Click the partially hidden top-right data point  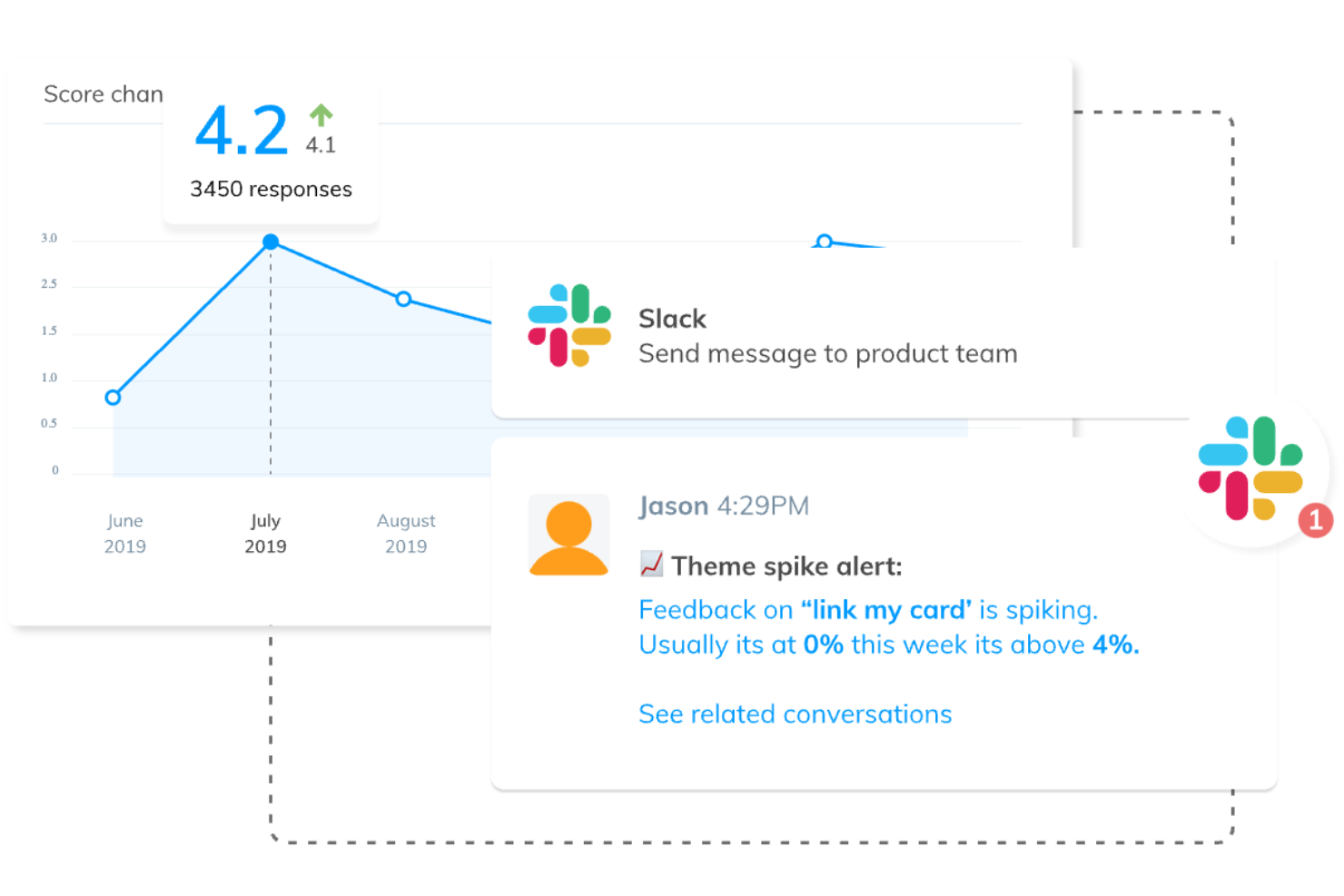tap(824, 241)
